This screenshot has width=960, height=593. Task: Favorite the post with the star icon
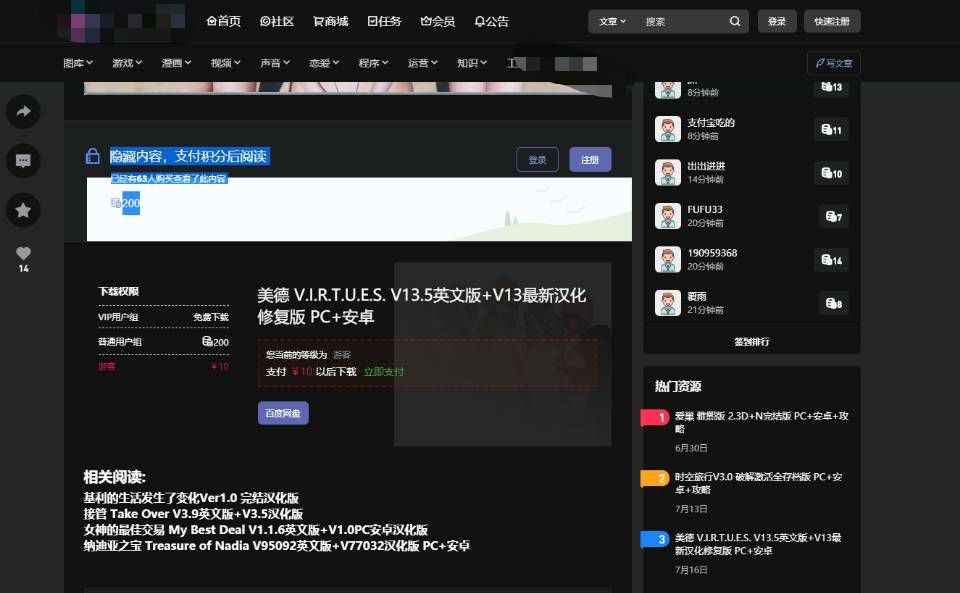pyautogui.click(x=23, y=210)
